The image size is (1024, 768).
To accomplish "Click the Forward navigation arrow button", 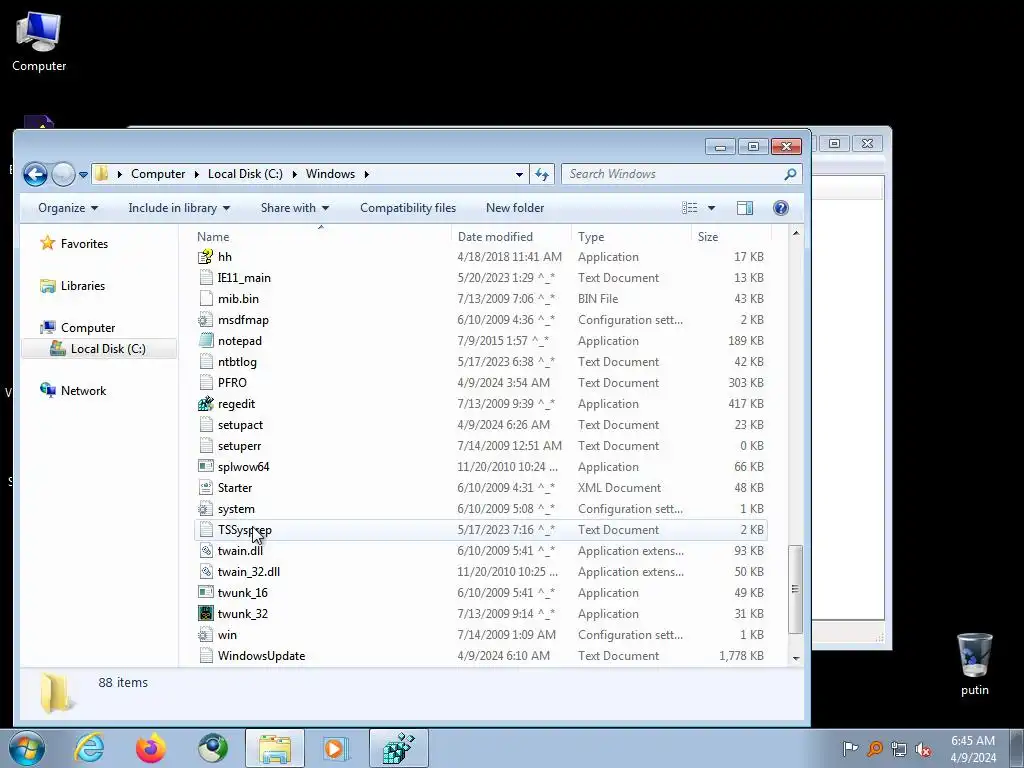I will coord(63,174).
